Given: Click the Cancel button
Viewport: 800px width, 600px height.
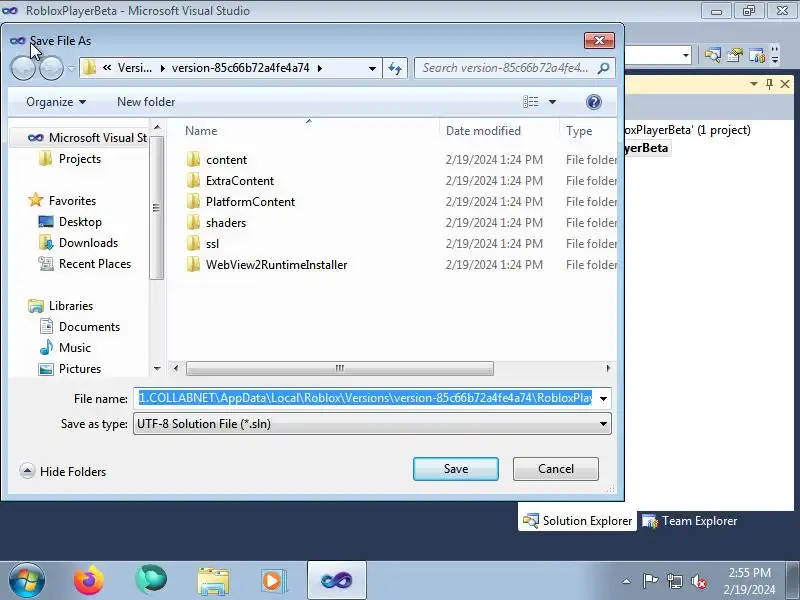Looking at the screenshot, I should coord(556,469).
